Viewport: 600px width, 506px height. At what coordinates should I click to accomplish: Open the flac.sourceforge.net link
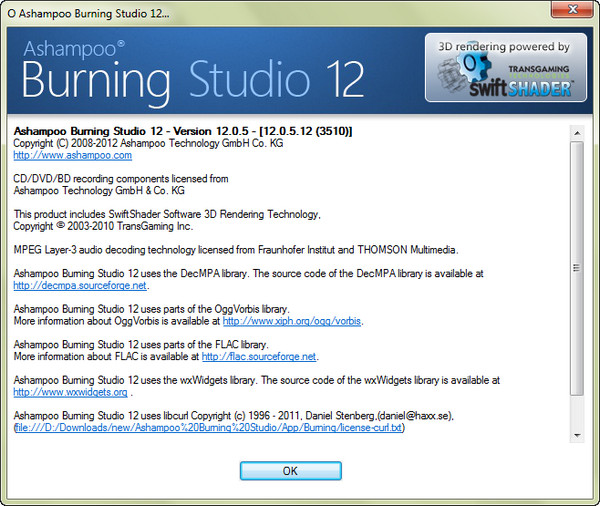pos(259,356)
